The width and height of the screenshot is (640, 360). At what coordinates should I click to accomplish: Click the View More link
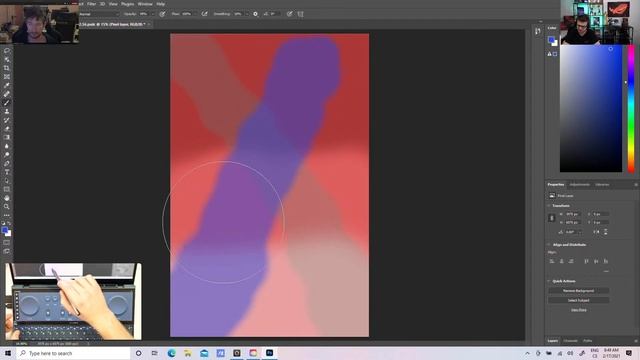[x=578, y=310]
